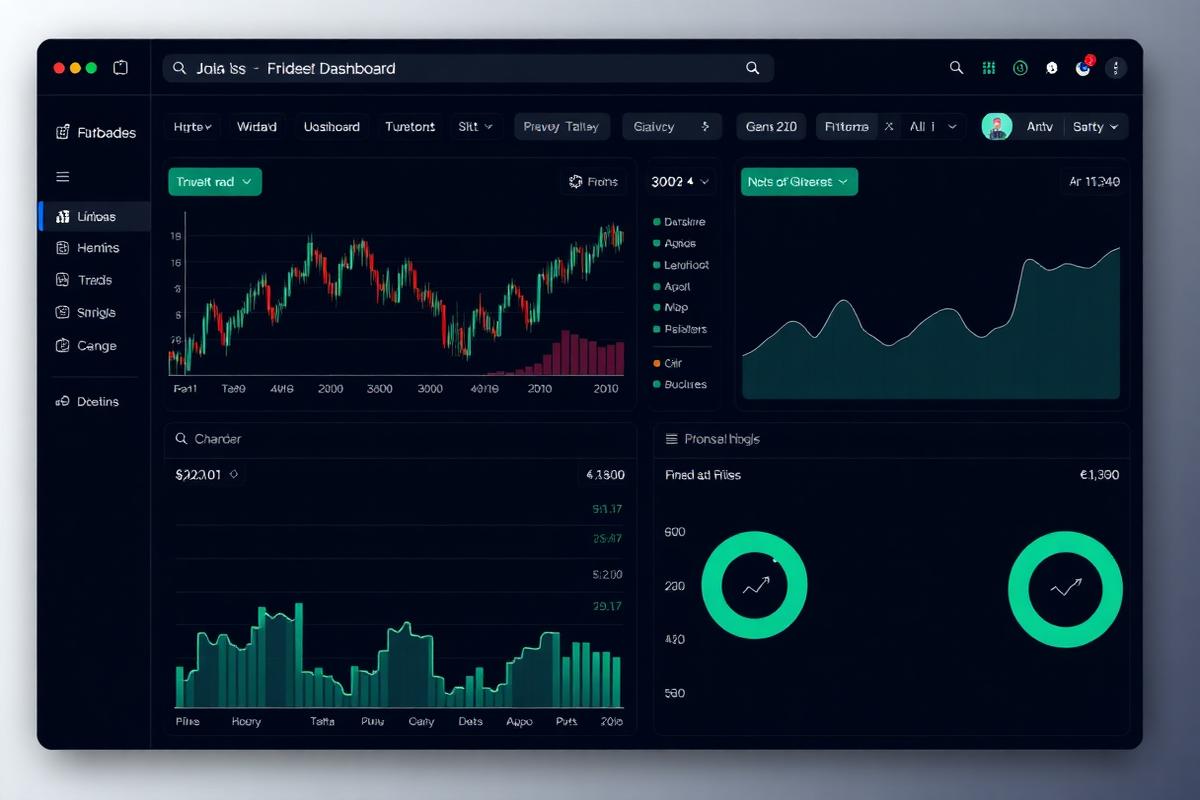Click the €1,390 value

click(x=1099, y=475)
